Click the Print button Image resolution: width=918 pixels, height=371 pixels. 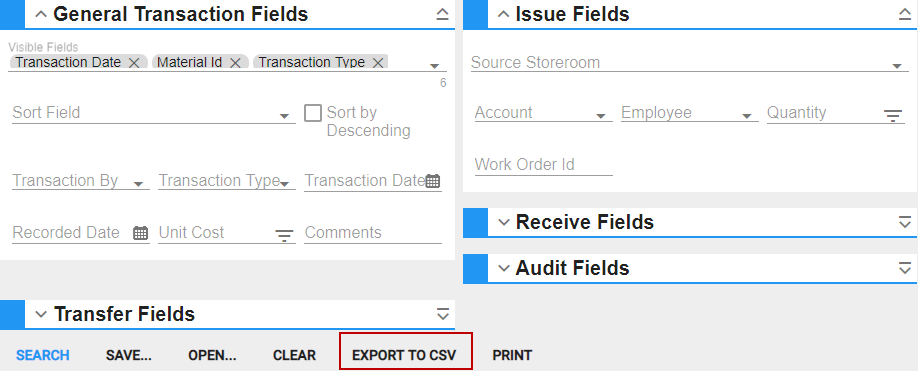point(512,355)
